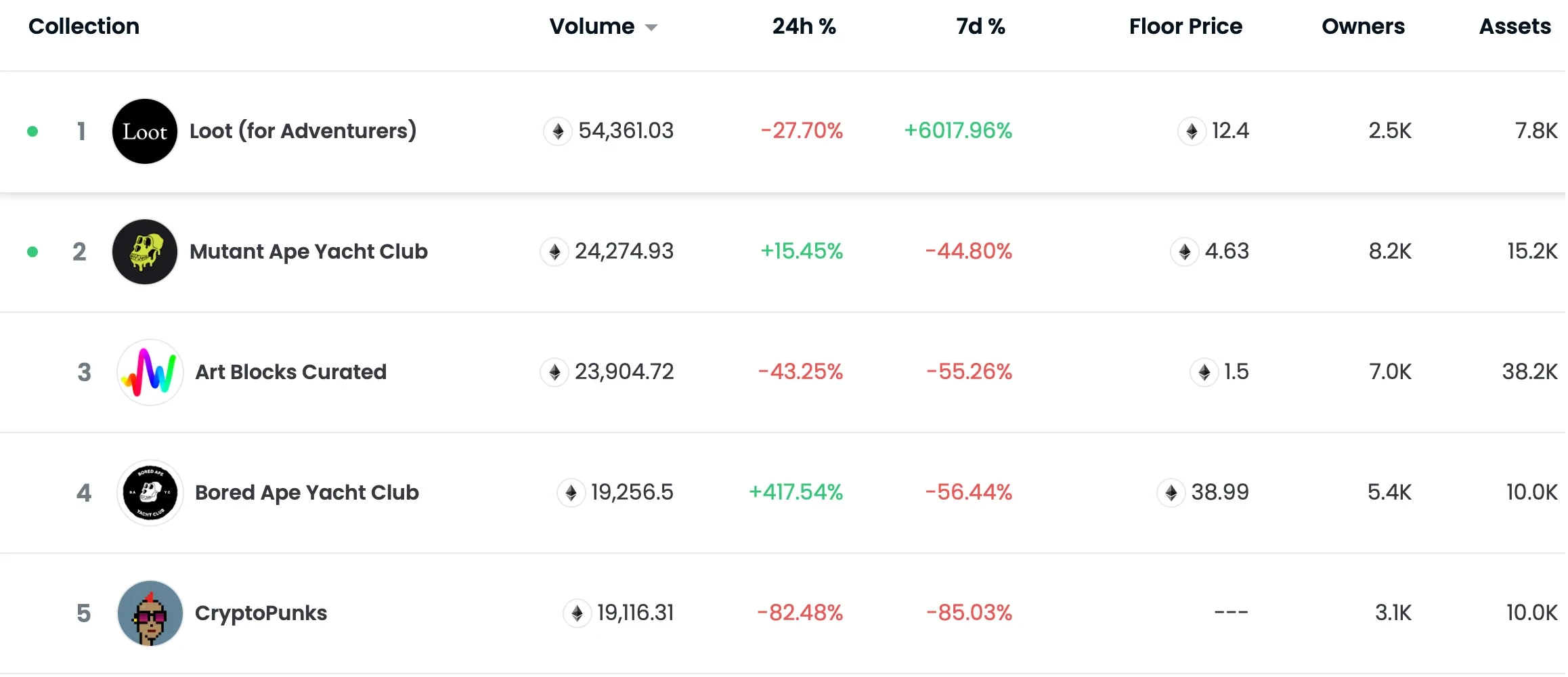Click green status dot on Loot row
The width and height of the screenshot is (1568, 677).
point(32,131)
